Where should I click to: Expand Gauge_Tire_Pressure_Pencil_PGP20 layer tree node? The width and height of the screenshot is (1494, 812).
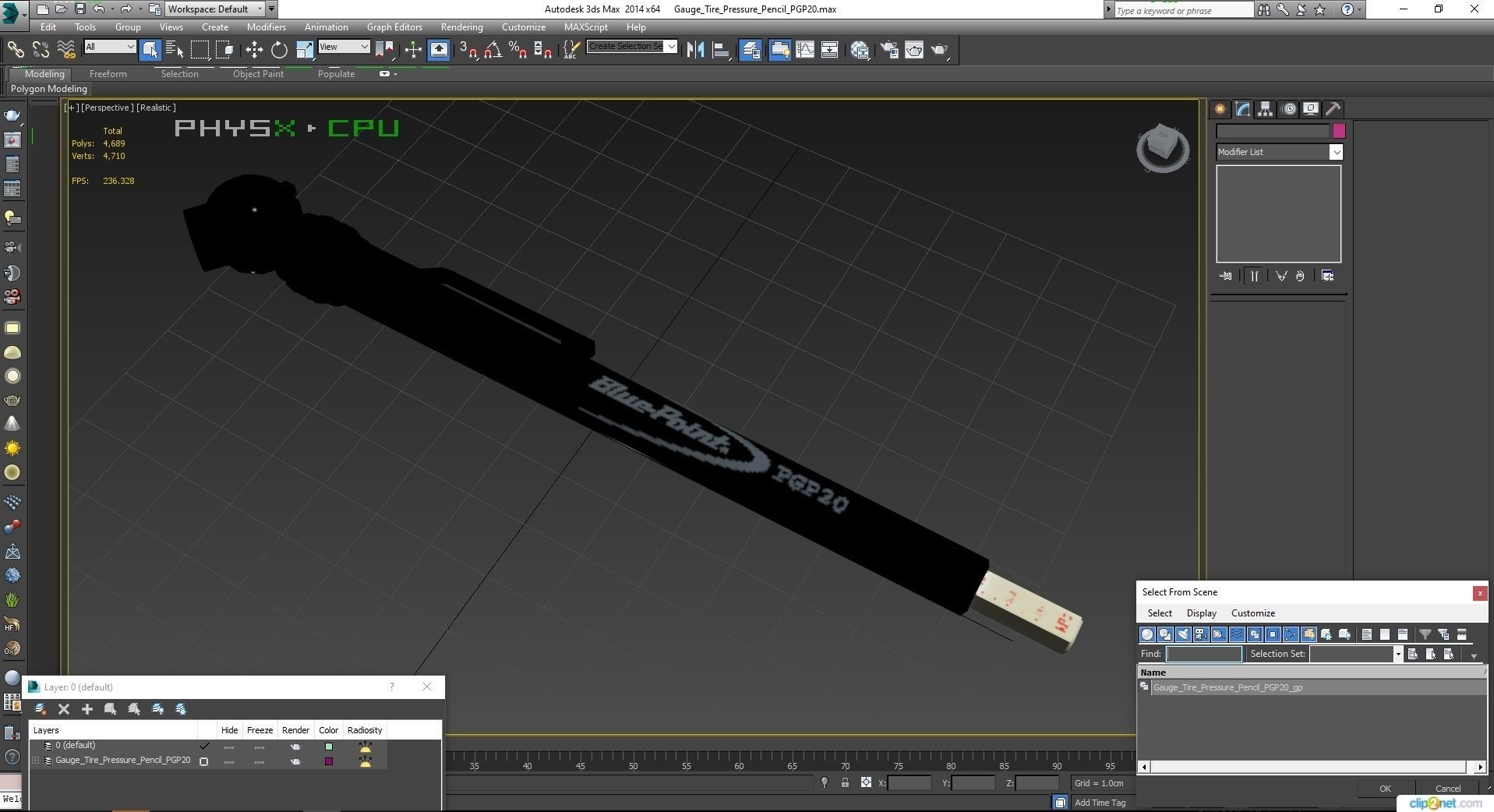coord(35,761)
